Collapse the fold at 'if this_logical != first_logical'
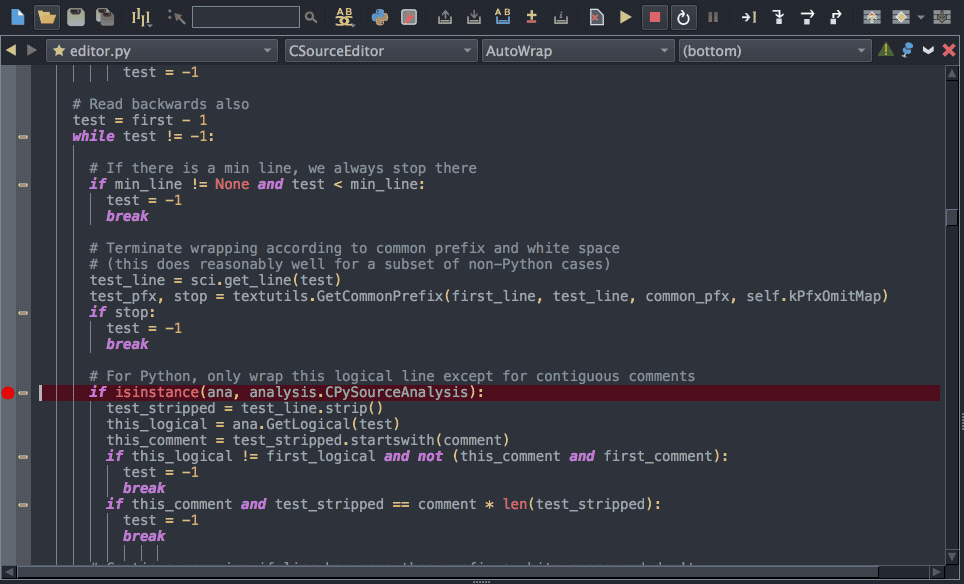 point(23,457)
